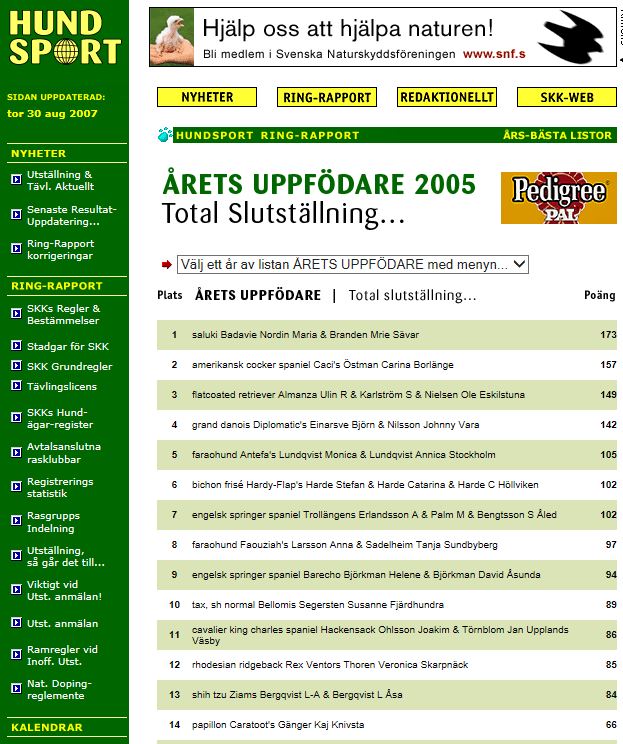Click row 10 tax Bellomis entry
The height and width of the screenshot is (744, 623).
click(387, 604)
